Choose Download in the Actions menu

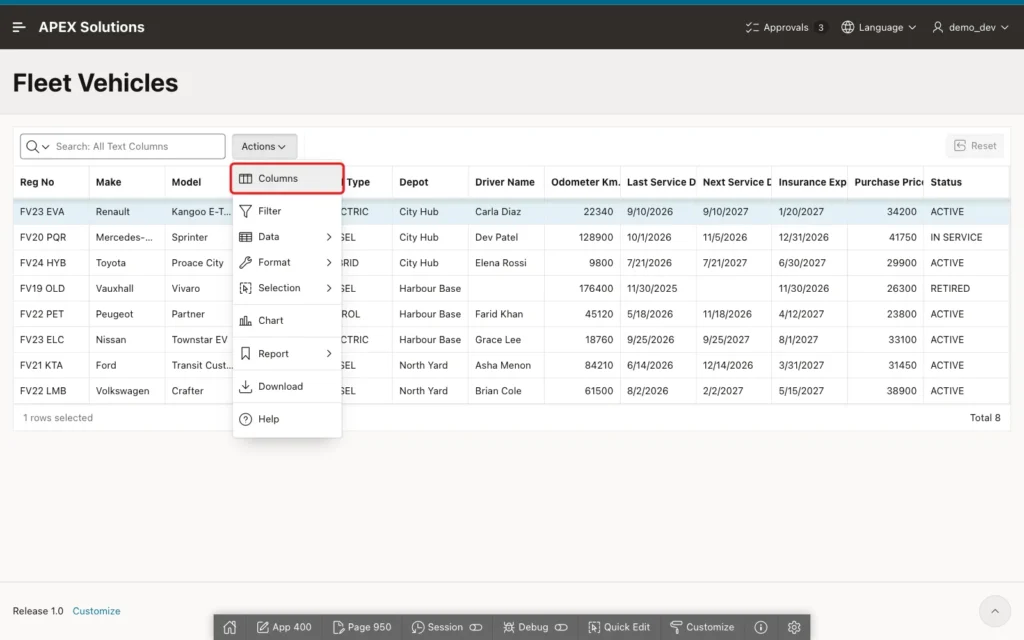click(287, 386)
